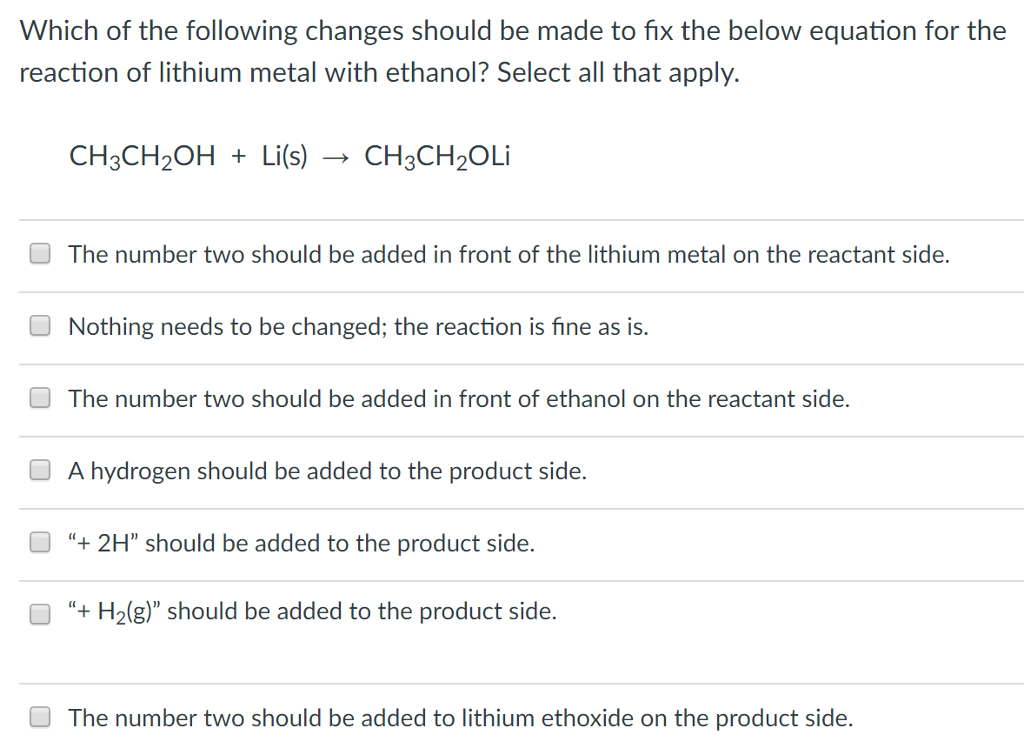The height and width of the screenshot is (755, 1024).
Task: Check the option to add two before ethanol
Action: [x=39, y=397]
